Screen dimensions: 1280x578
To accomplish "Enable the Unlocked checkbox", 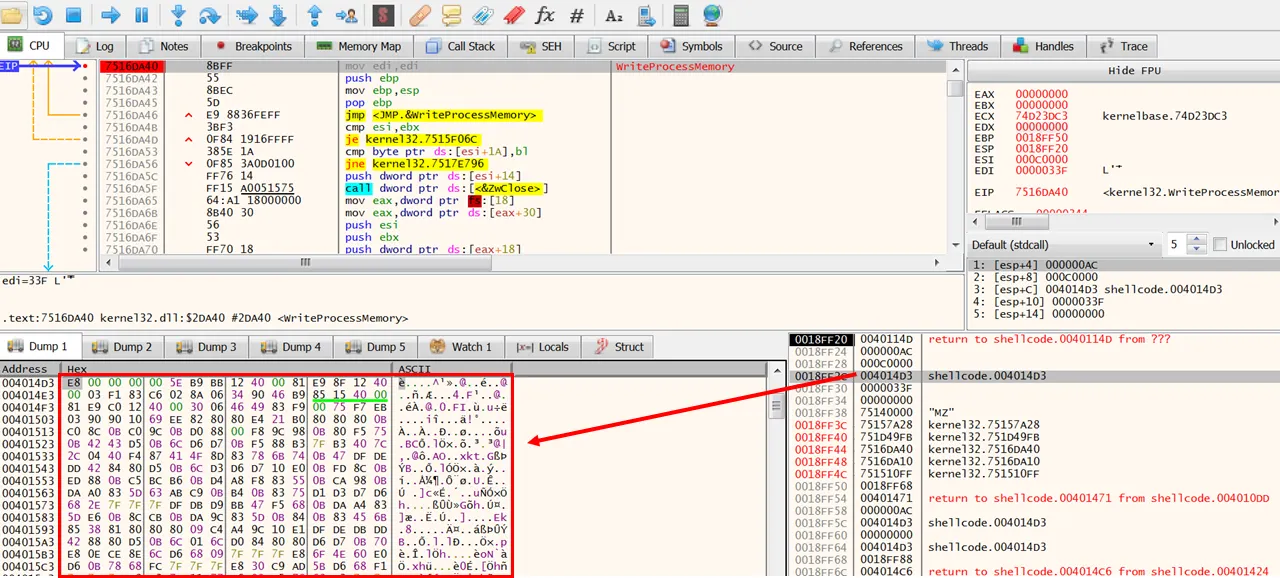I will (x=1219, y=244).
